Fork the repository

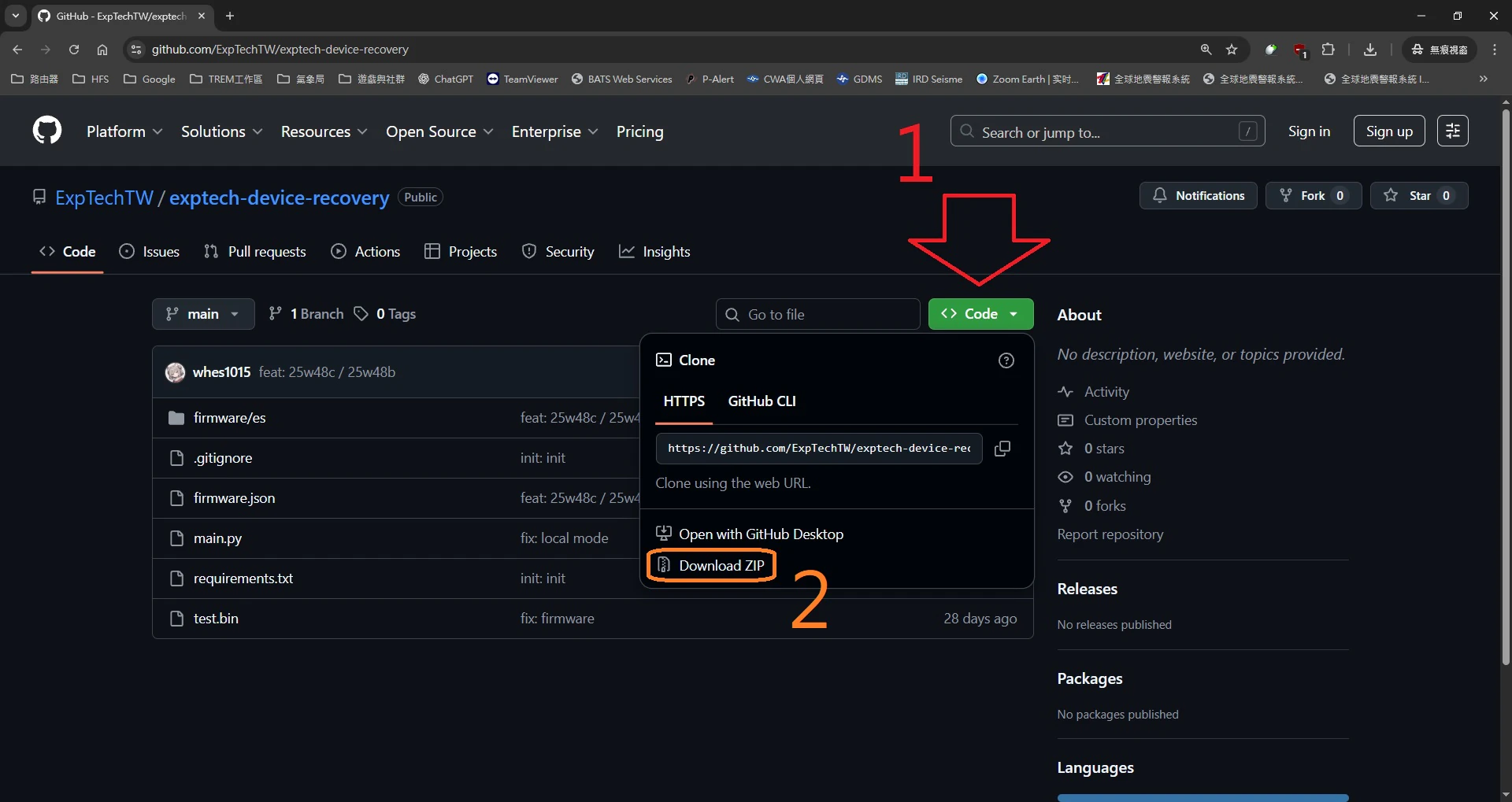[1313, 195]
